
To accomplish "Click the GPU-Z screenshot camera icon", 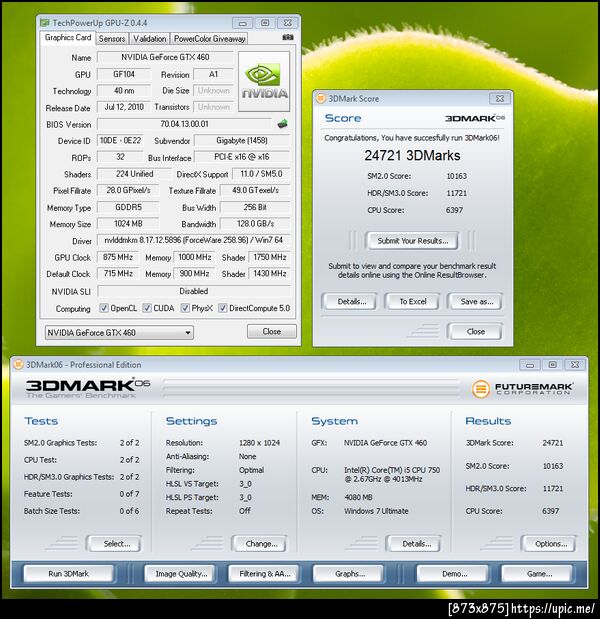I will (288, 37).
